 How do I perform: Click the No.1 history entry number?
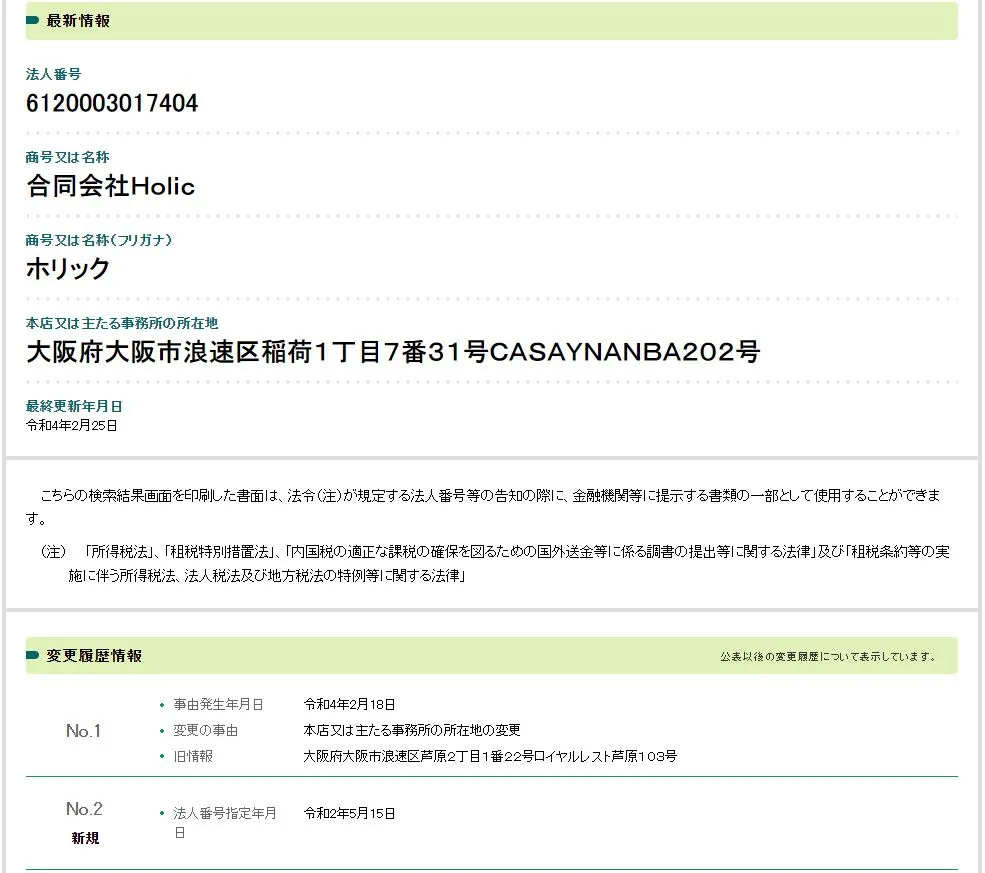[84, 731]
